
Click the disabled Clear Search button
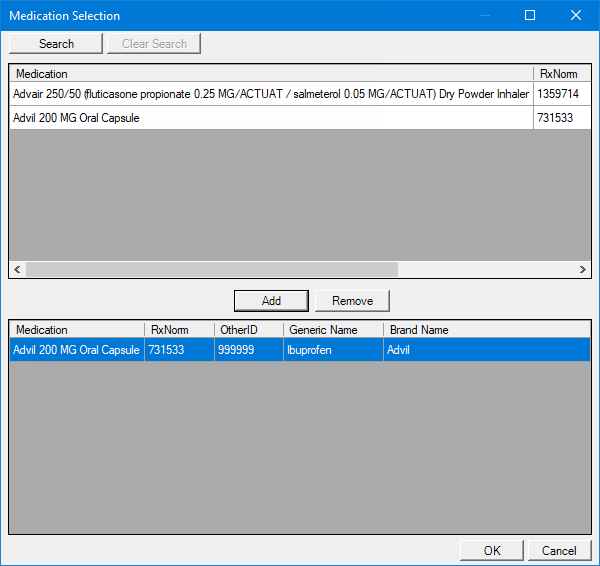click(x=154, y=44)
